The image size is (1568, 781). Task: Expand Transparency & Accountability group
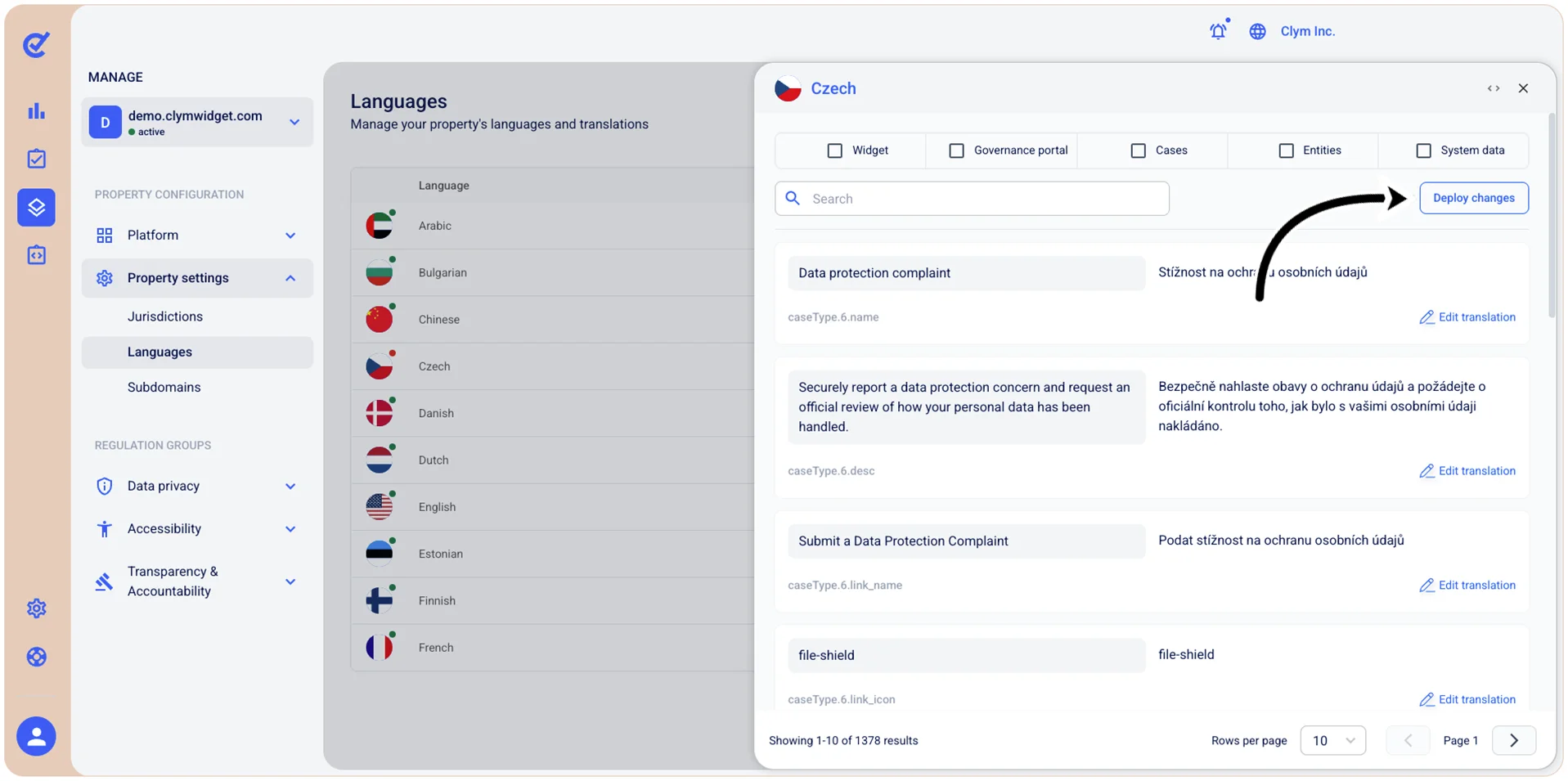pos(197,581)
